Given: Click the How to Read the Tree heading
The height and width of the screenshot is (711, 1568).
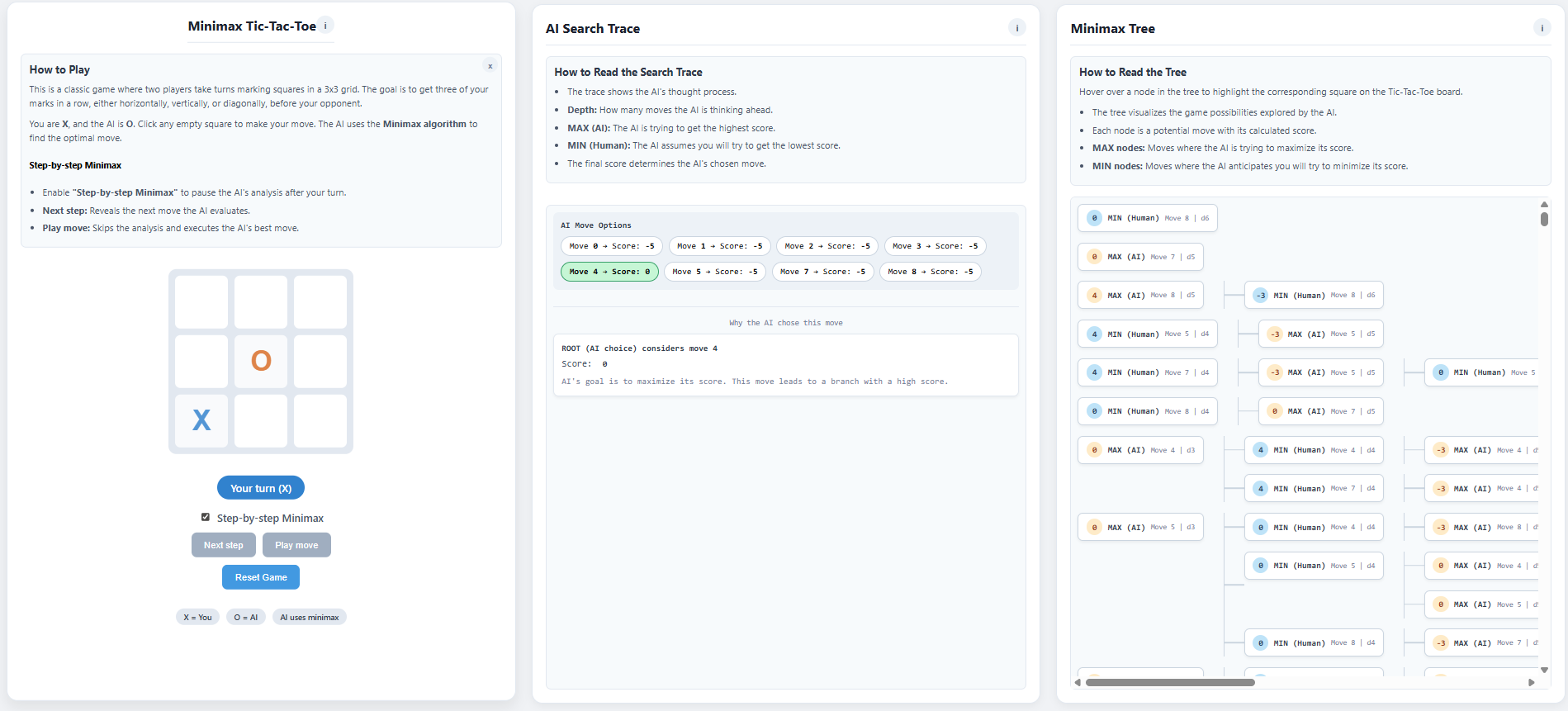Looking at the screenshot, I should [x=1133, y=72].
